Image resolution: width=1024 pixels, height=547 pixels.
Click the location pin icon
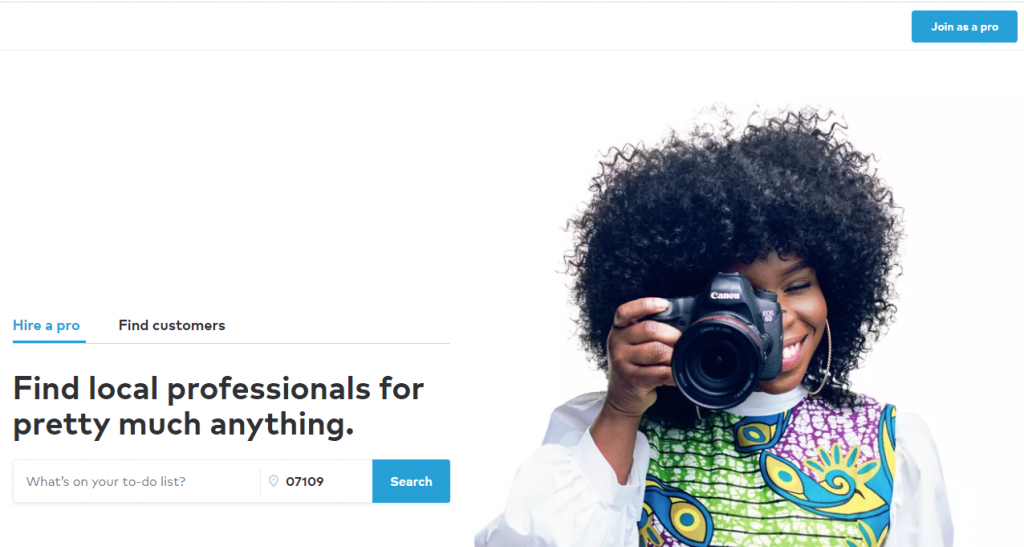[274, 481]
